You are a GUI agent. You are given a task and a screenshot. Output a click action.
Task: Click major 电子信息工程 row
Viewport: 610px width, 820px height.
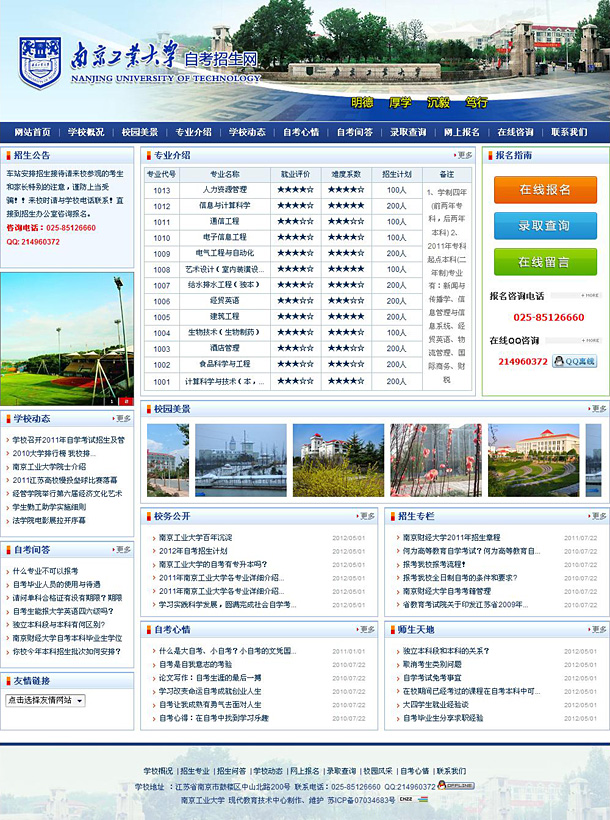[225, 237]
